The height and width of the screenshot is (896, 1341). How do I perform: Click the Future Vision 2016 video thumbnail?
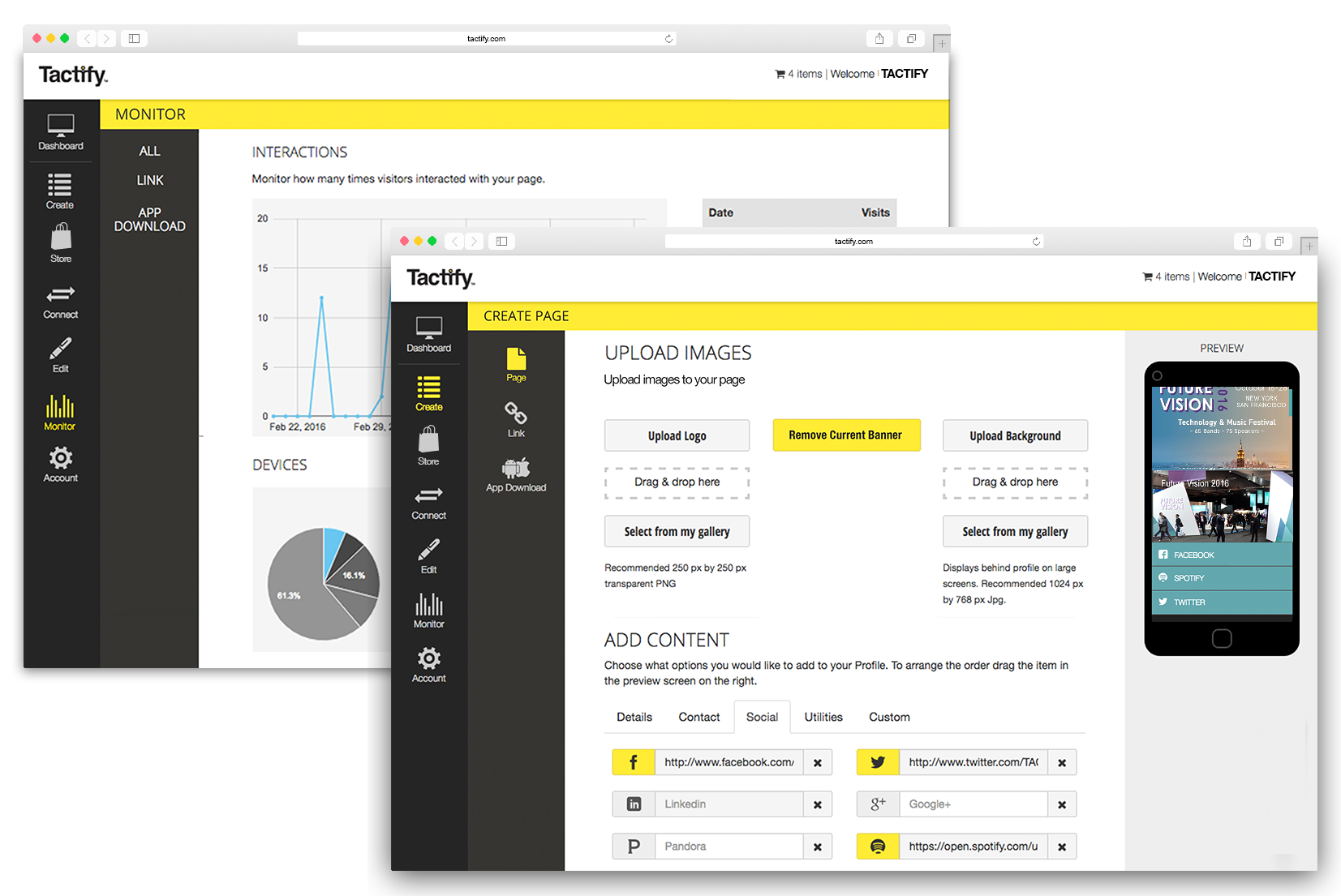pos(1222,507)
